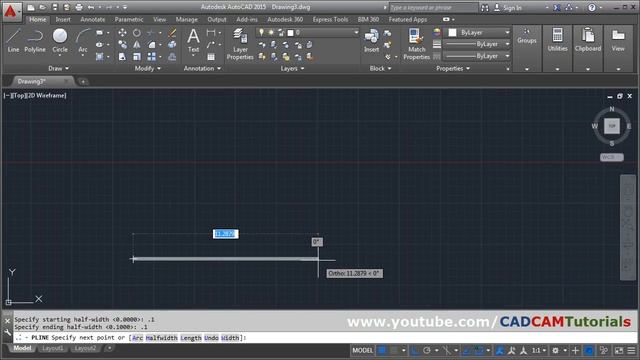Select the Arc tool

[x=83, y=40]
